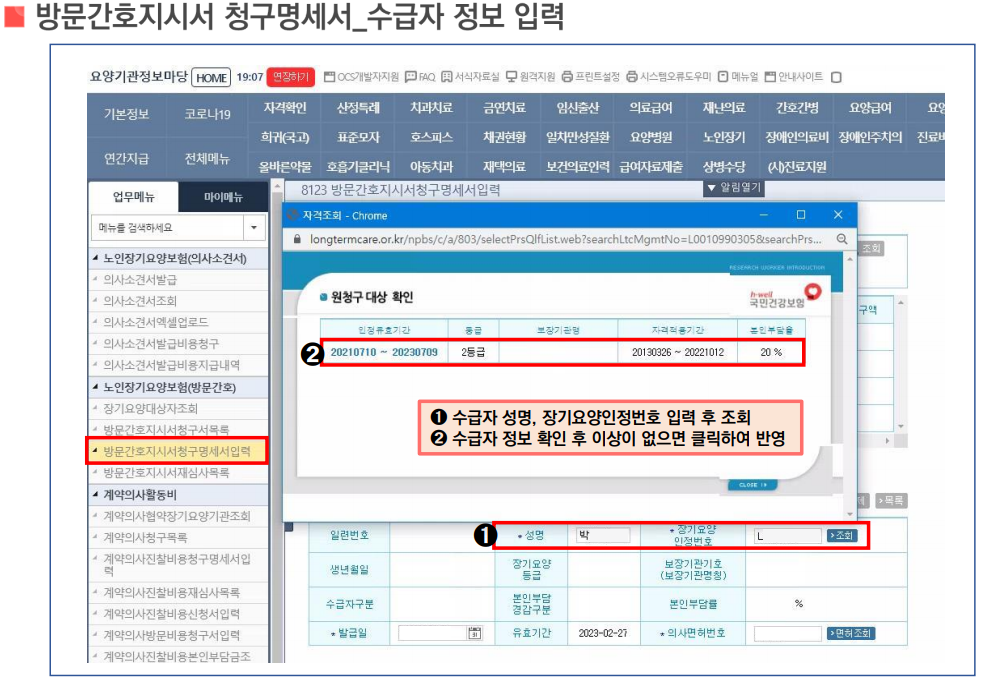The width and height of the screenshot is (984, 680).
Task: Open the 메뉴를 검색하세요 dropdown arrow
Action: click(254, 227)
